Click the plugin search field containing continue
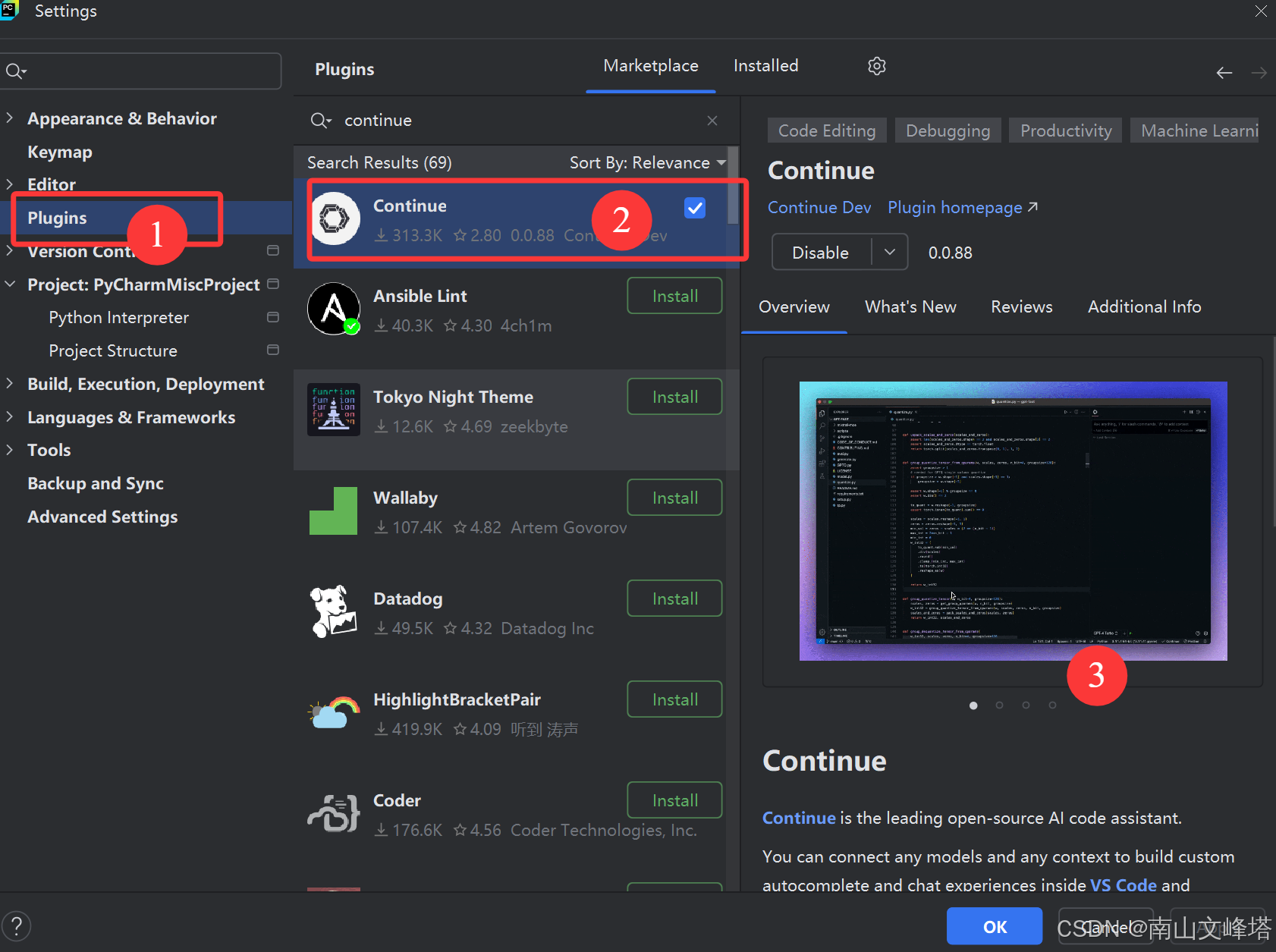Screen dimensions: 1276x952 [516, 121]
